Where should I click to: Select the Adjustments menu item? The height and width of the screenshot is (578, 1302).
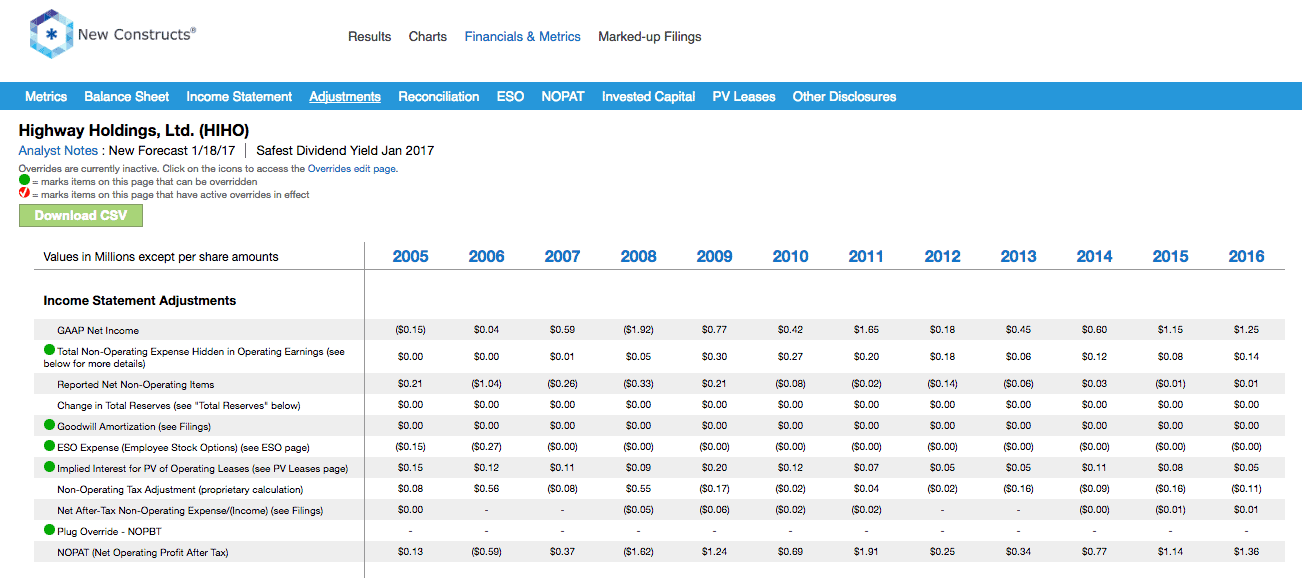pos(345,97)
